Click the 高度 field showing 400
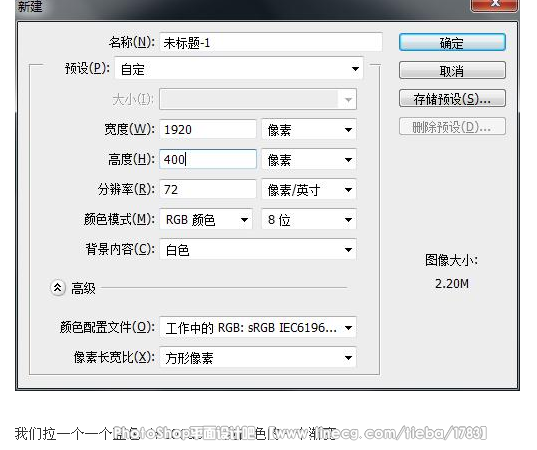 208,159
